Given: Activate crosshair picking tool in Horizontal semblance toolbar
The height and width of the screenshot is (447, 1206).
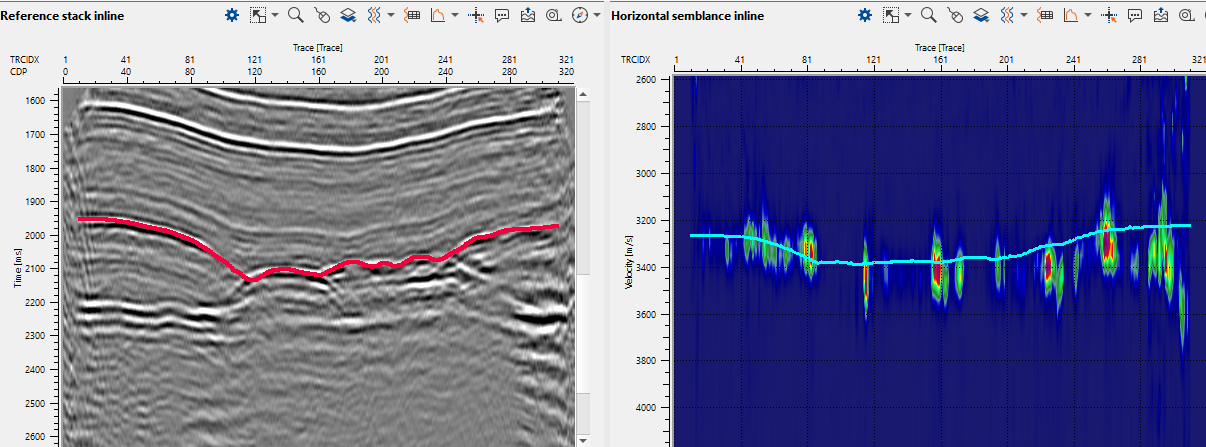Looking at the screenshot, I should pos(1109,15).
